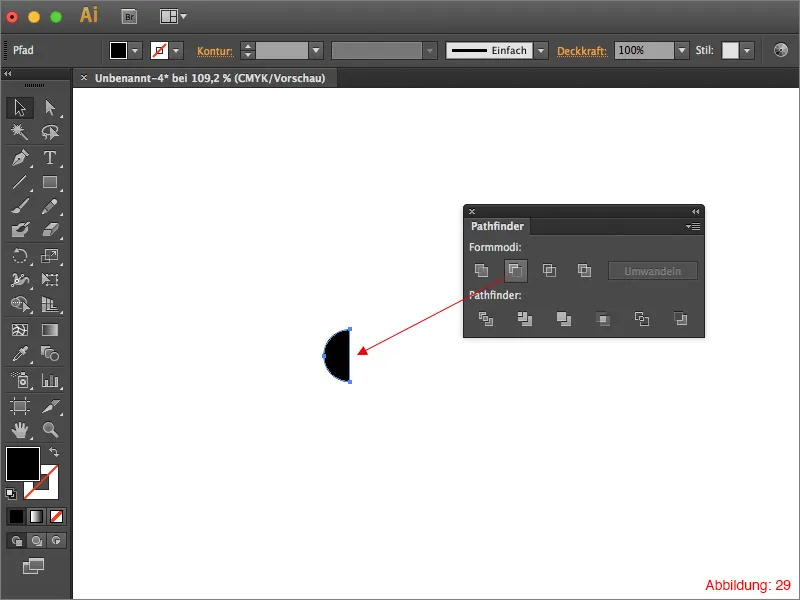The image size is (800, 600).
Task: Collapse the Pathfinder panel with double arrows
Action: [x=695, y=211]
